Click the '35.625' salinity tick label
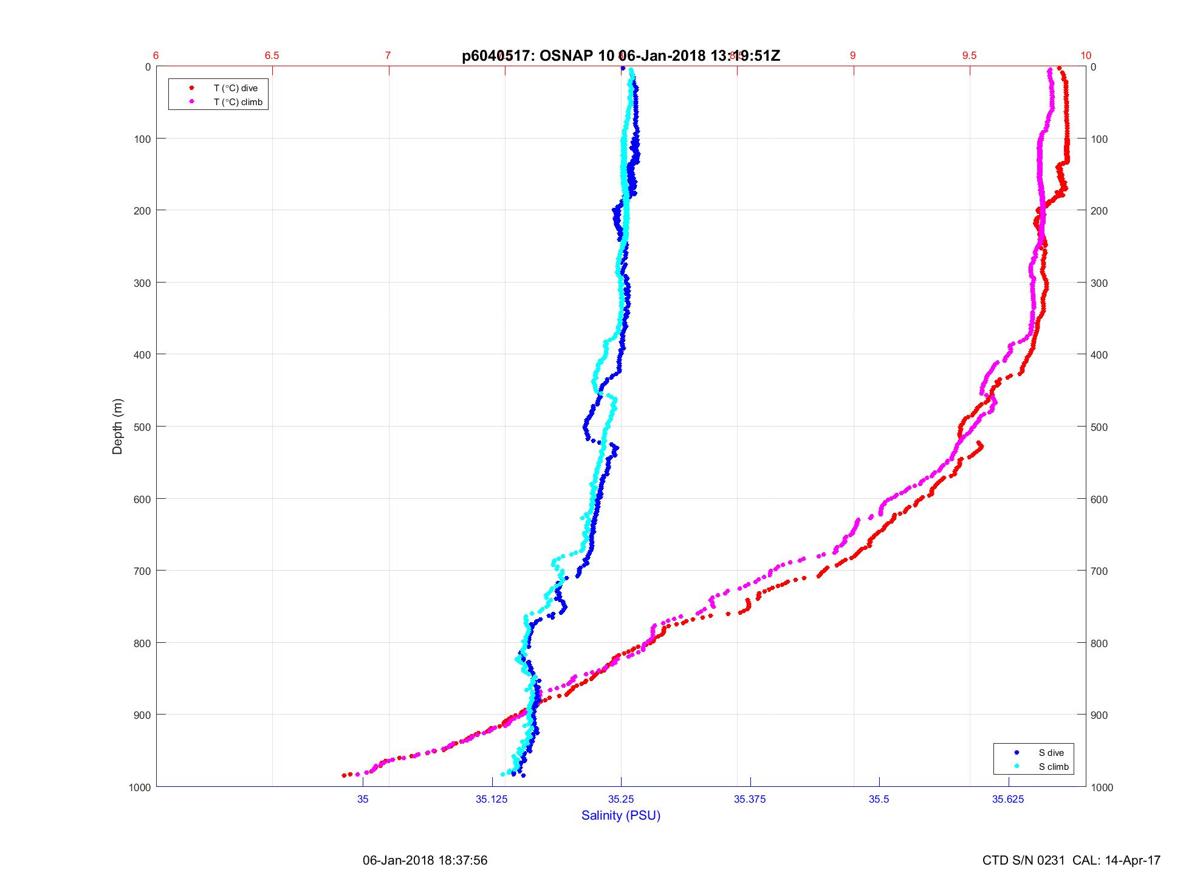 tap(1008, 799)
